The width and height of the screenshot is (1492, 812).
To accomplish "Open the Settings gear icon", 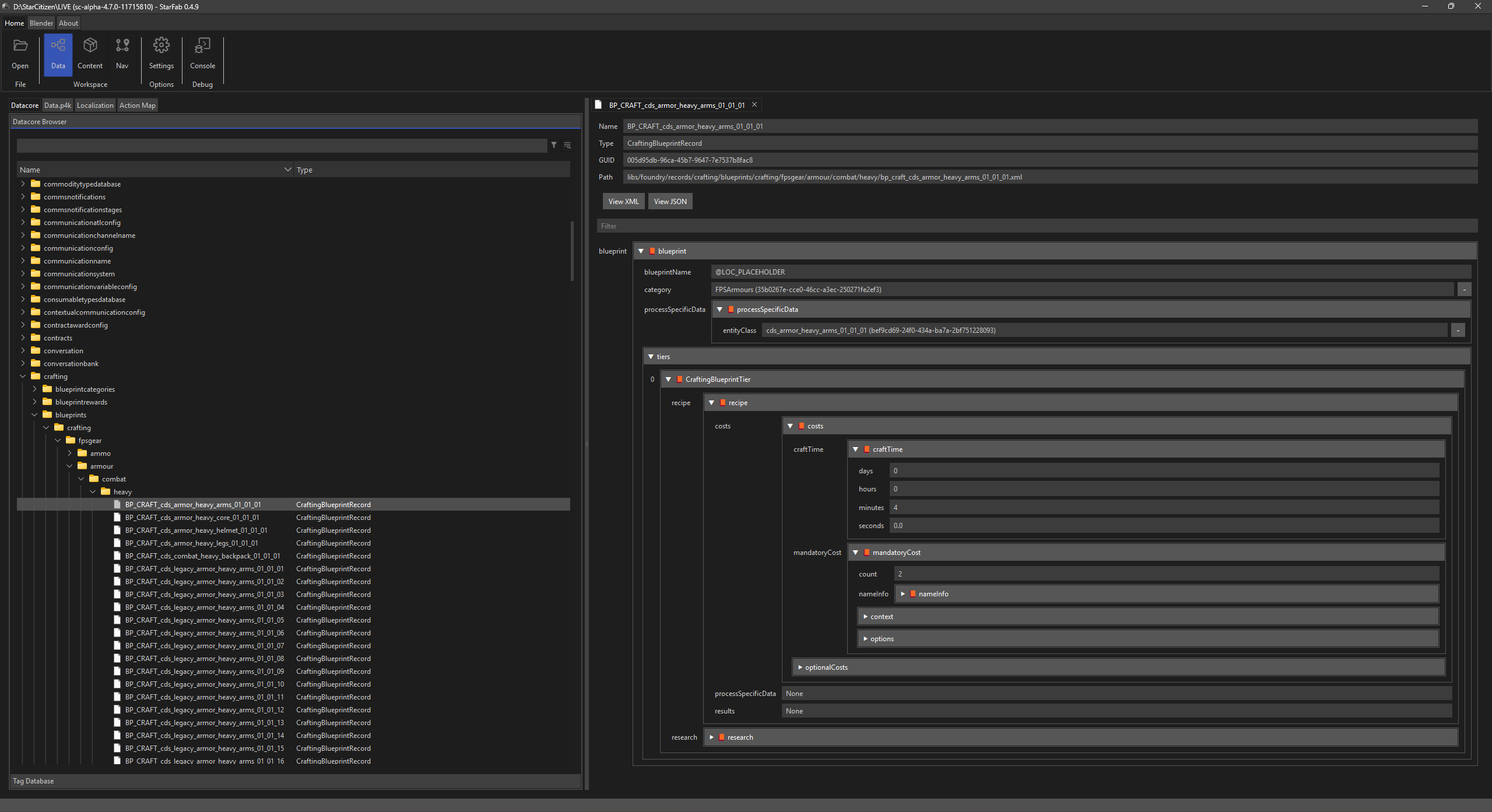I will click(162, 45).
